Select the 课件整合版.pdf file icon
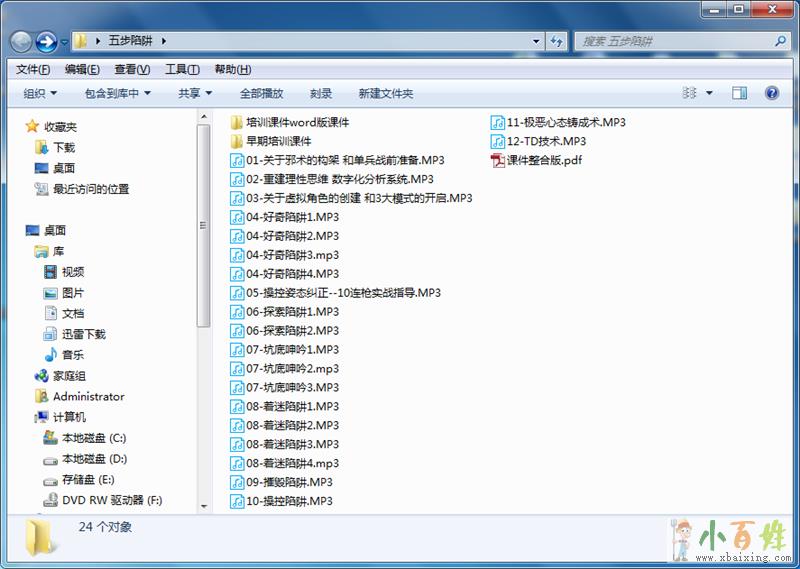Viewport: 800px width, 569px height. [498, 160]
